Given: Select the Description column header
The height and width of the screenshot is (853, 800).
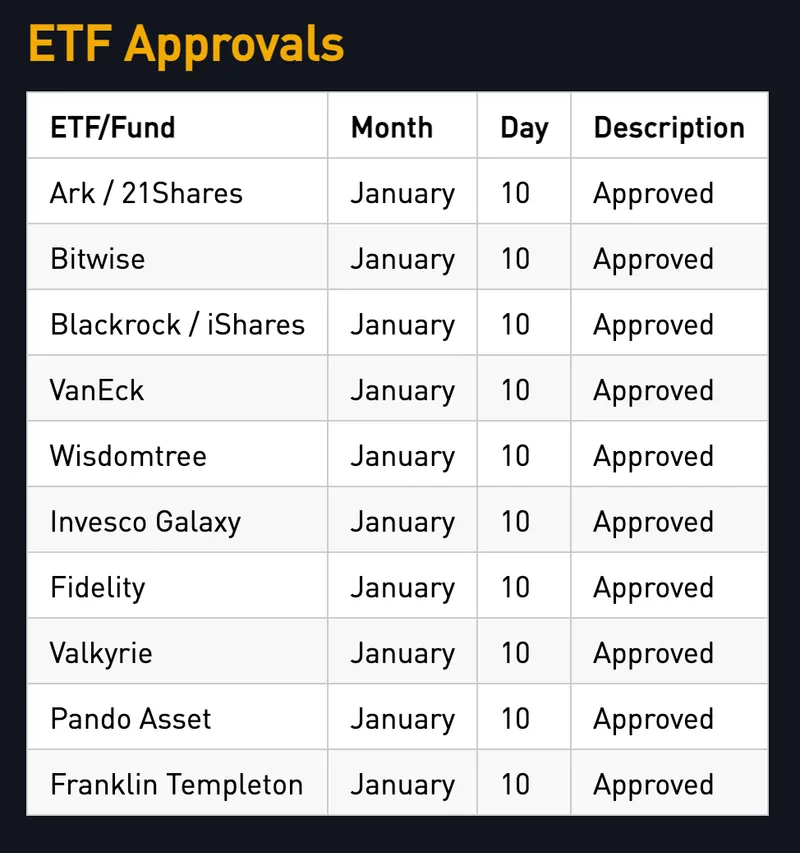Looking at the screenshot, I should [669, 128].
